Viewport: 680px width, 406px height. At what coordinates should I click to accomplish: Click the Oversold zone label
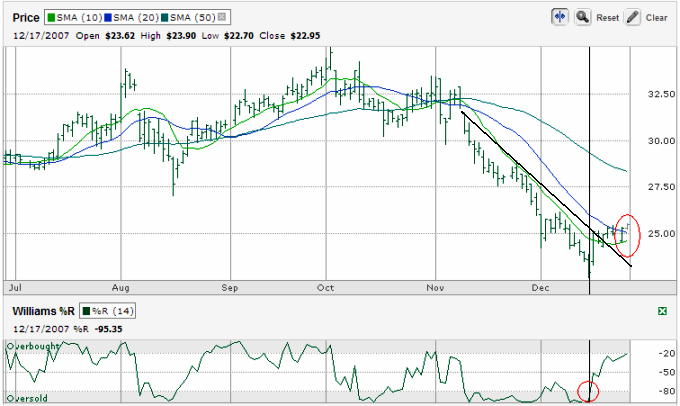coord(27,398)
